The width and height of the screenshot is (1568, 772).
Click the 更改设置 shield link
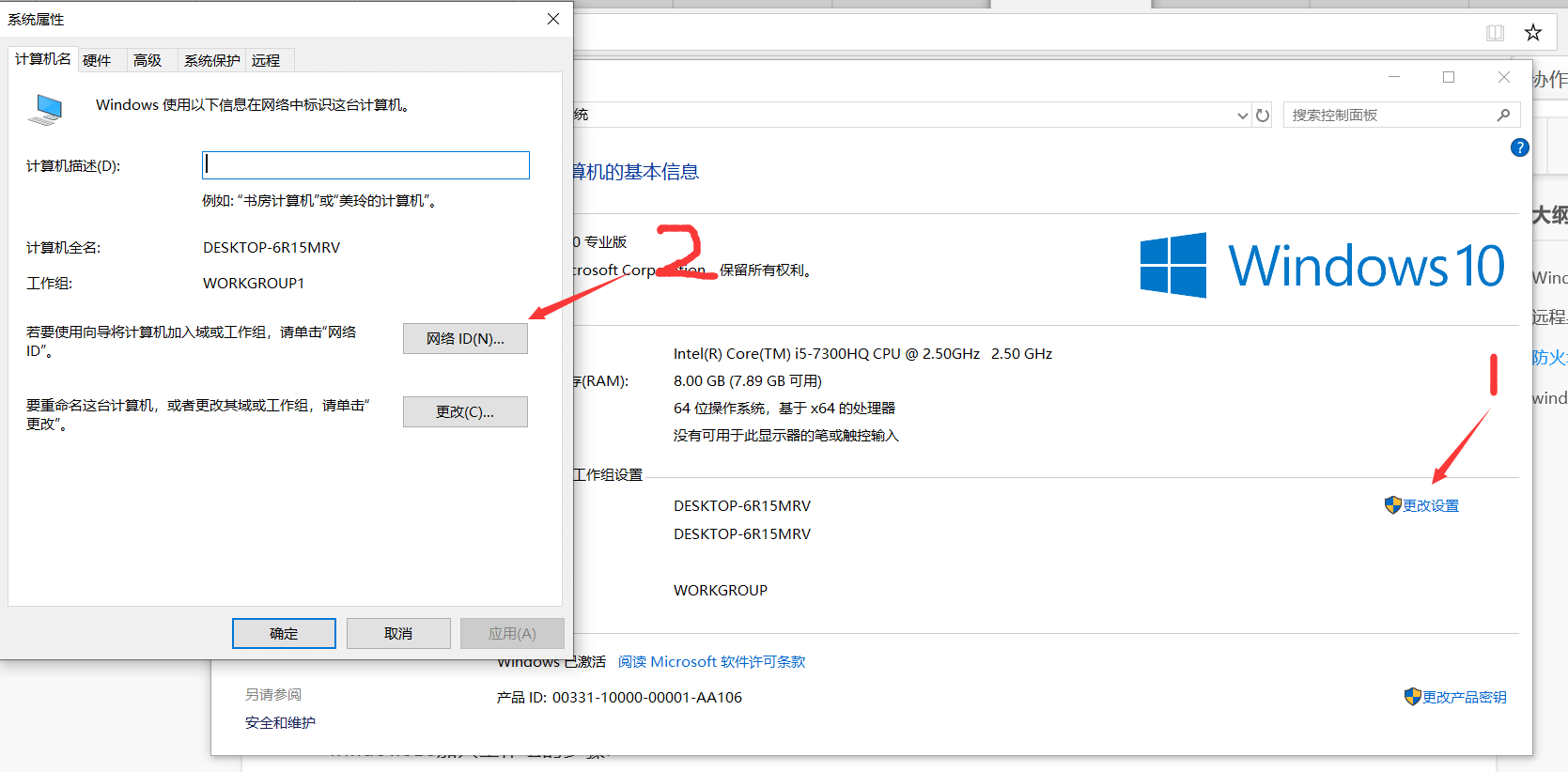1421,505
